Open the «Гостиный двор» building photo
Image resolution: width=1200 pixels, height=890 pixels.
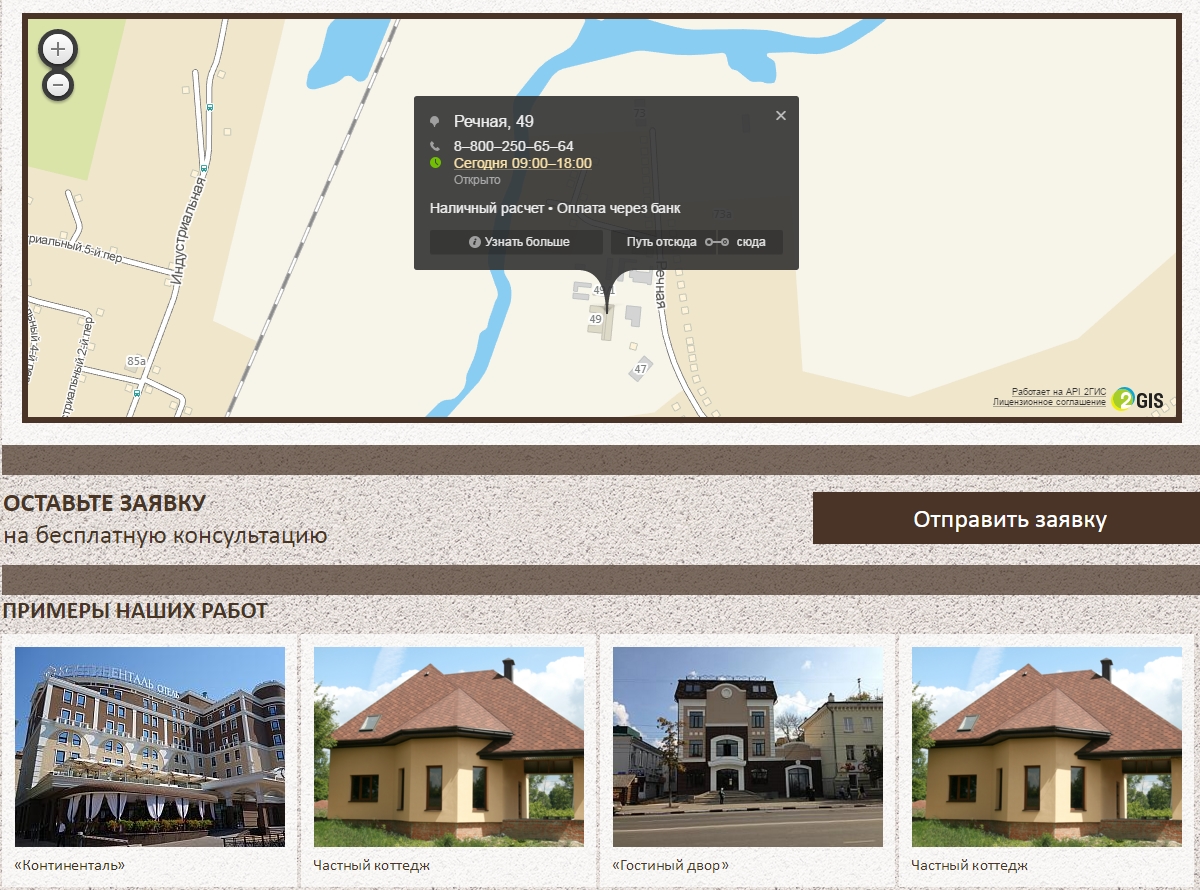tap(748, 746)
